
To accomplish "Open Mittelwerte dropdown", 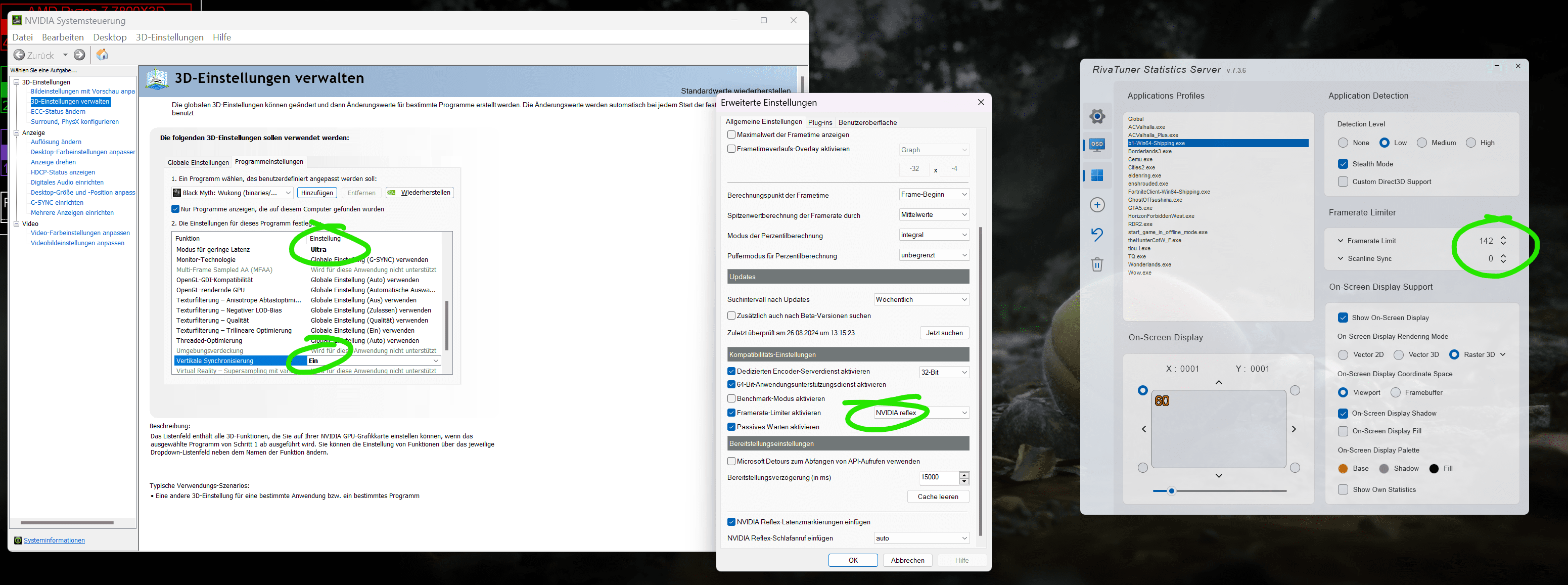I will click(x=934, y=214).
